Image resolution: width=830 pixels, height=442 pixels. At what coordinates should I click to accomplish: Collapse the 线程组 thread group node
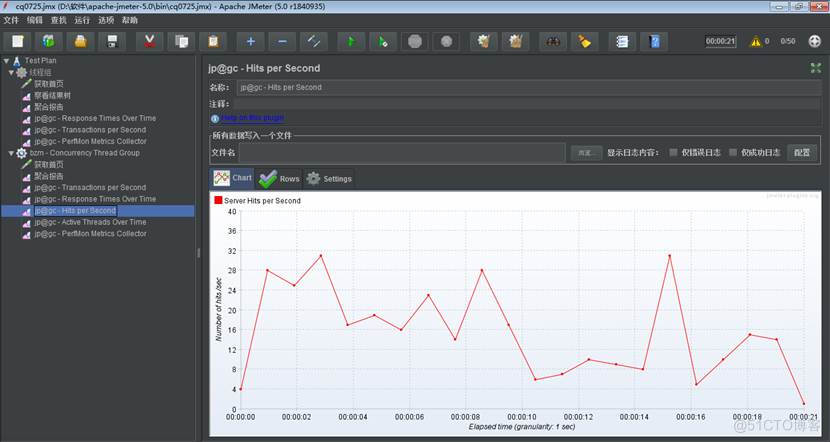click(11, 72)
